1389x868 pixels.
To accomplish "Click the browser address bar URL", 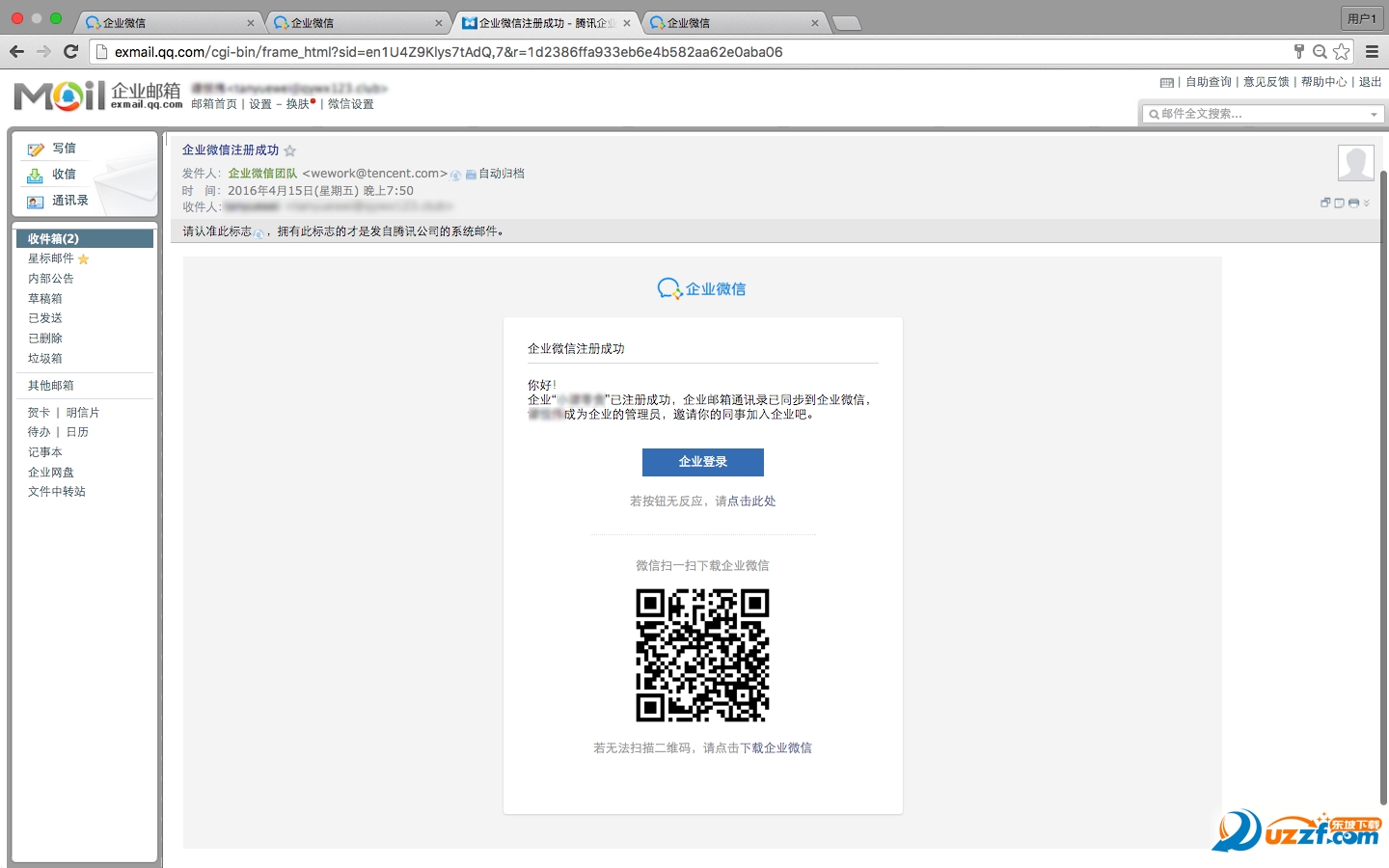I will pyautogui.click(x=449, y=52).
